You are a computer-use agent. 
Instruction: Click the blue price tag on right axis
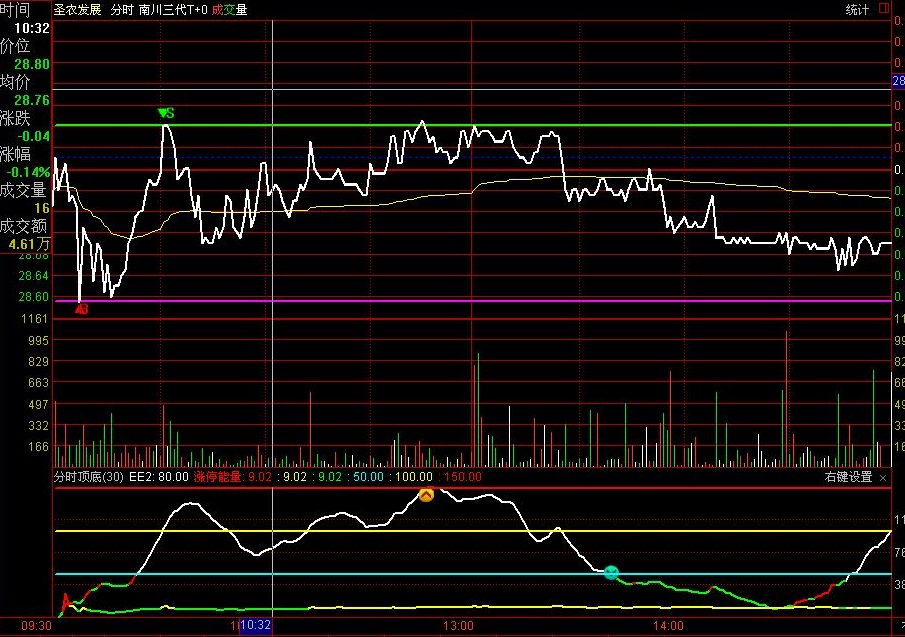point(898,80)
